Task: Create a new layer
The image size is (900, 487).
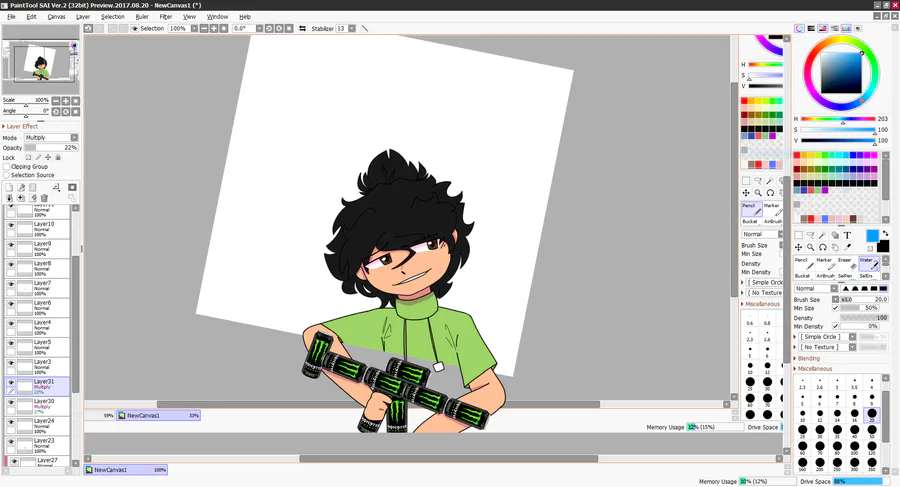Action: point(9,187)
